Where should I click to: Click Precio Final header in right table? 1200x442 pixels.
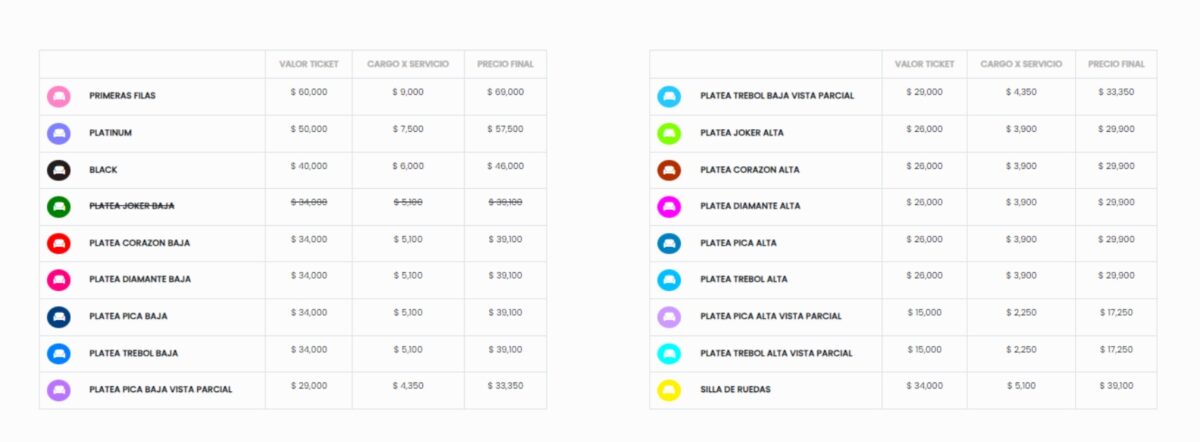1116,64
